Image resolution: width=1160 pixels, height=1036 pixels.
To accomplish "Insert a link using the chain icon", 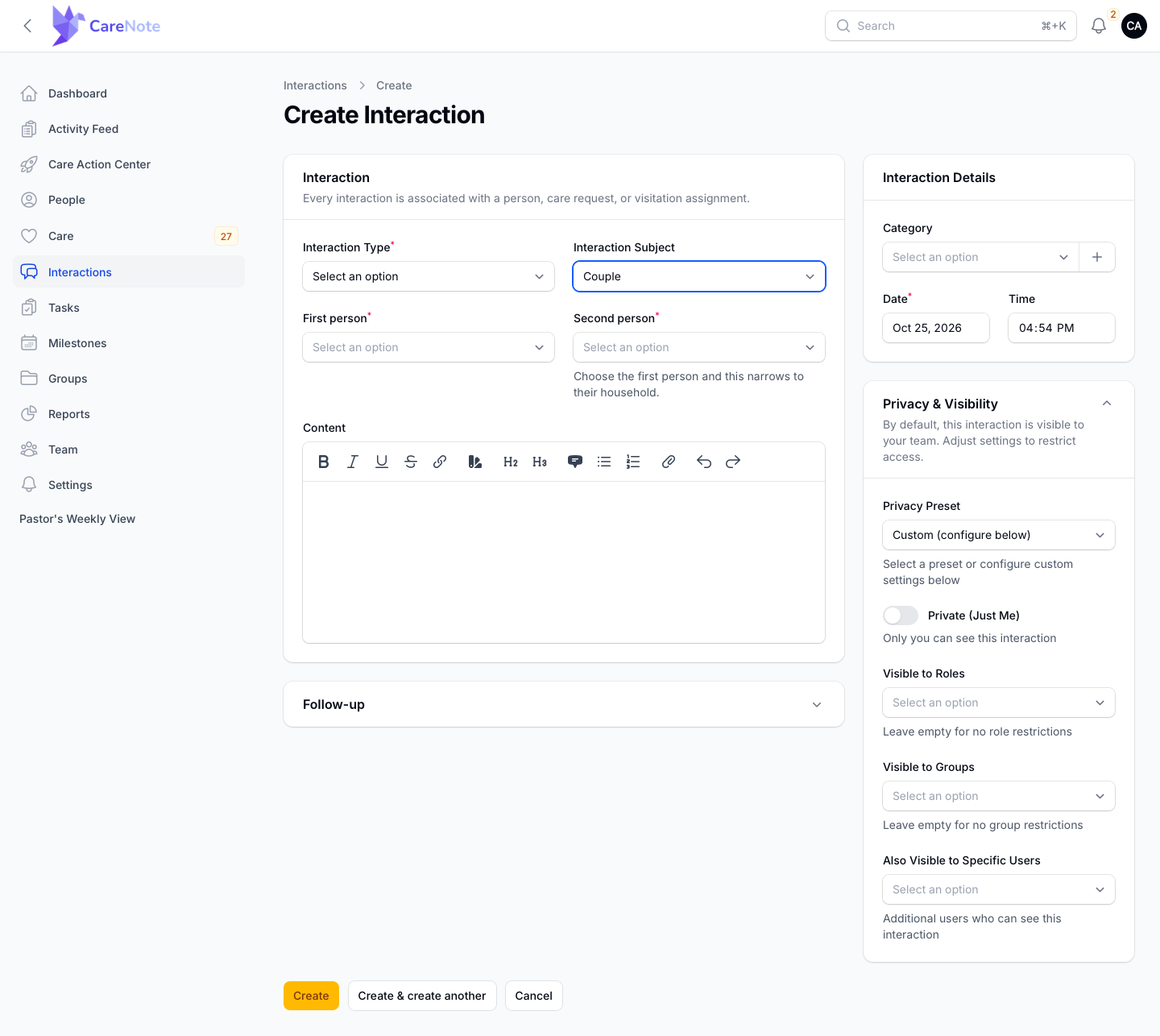I will click(440, 462).
